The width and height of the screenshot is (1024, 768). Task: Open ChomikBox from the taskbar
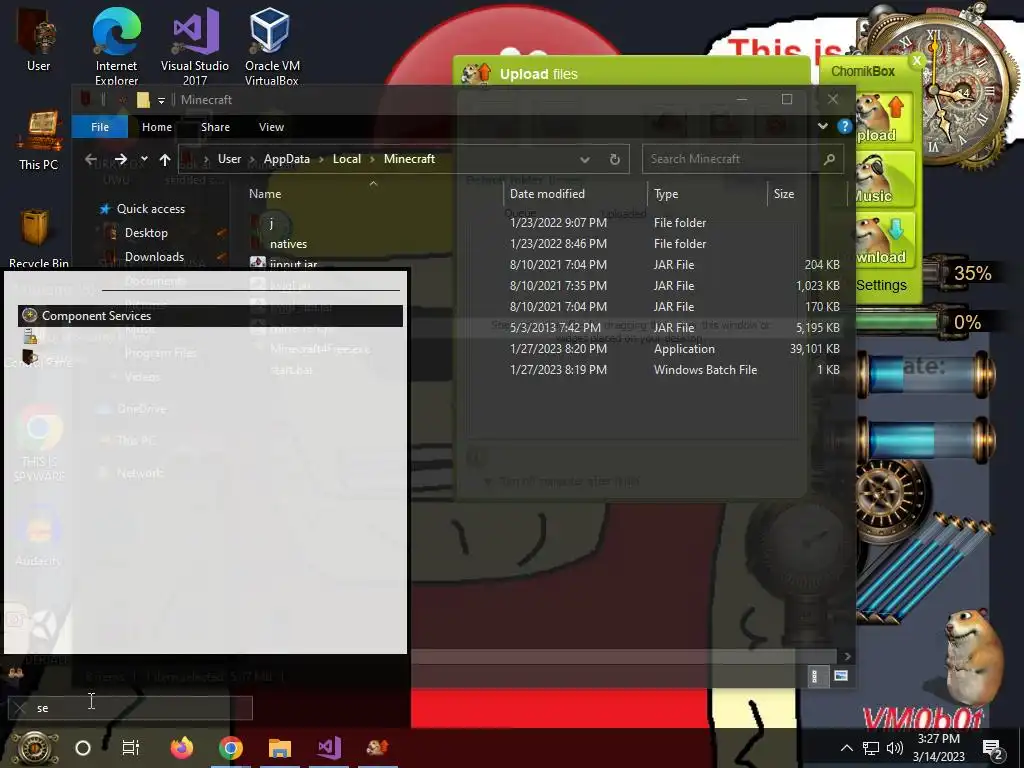[x=377, y=748]
